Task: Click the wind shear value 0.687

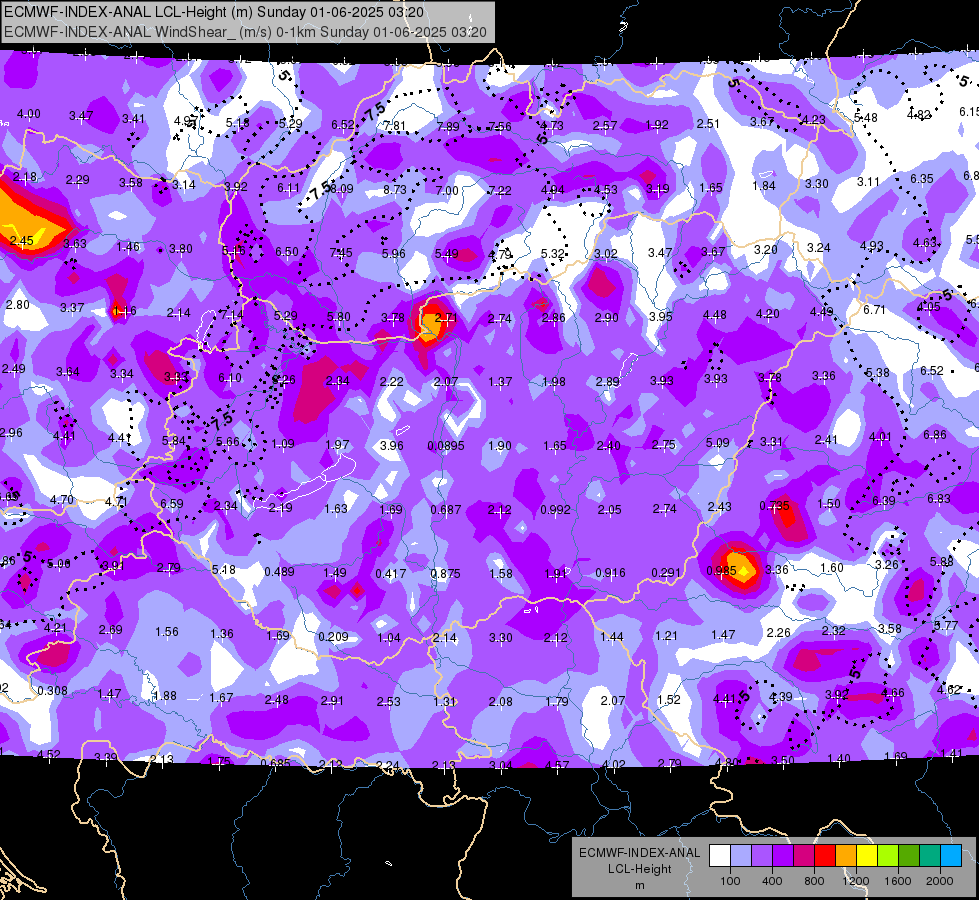Action: tap(446, 510)
